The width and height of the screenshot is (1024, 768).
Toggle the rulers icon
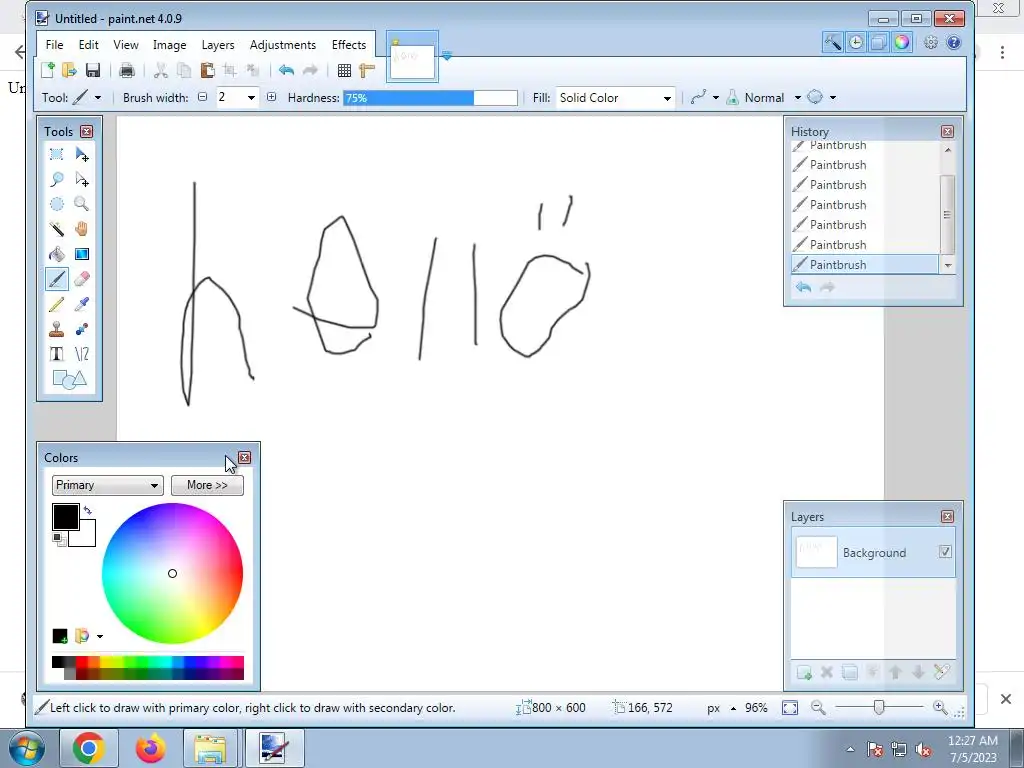pos(366,70)
